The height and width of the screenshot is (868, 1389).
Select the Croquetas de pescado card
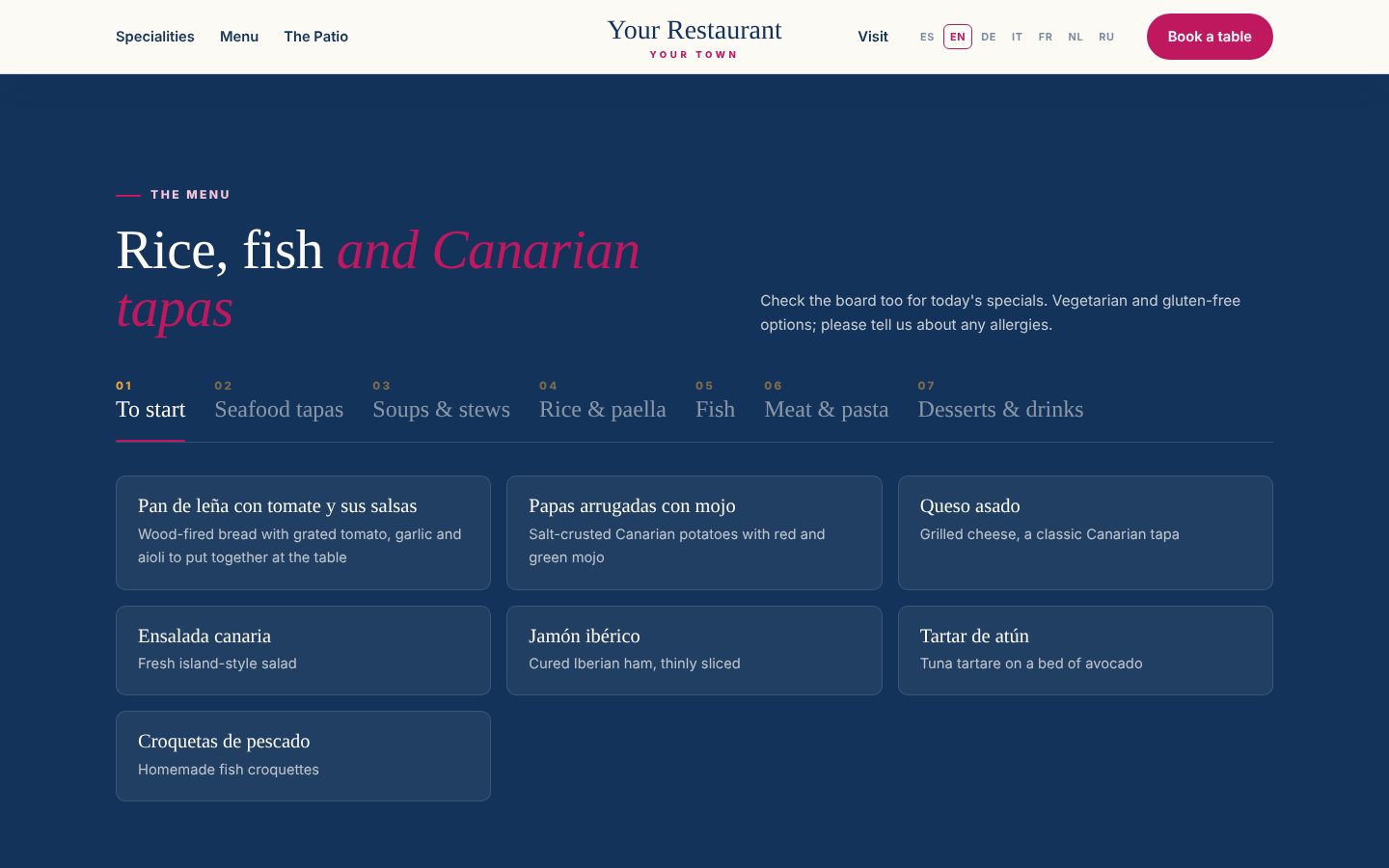[303, 756]
